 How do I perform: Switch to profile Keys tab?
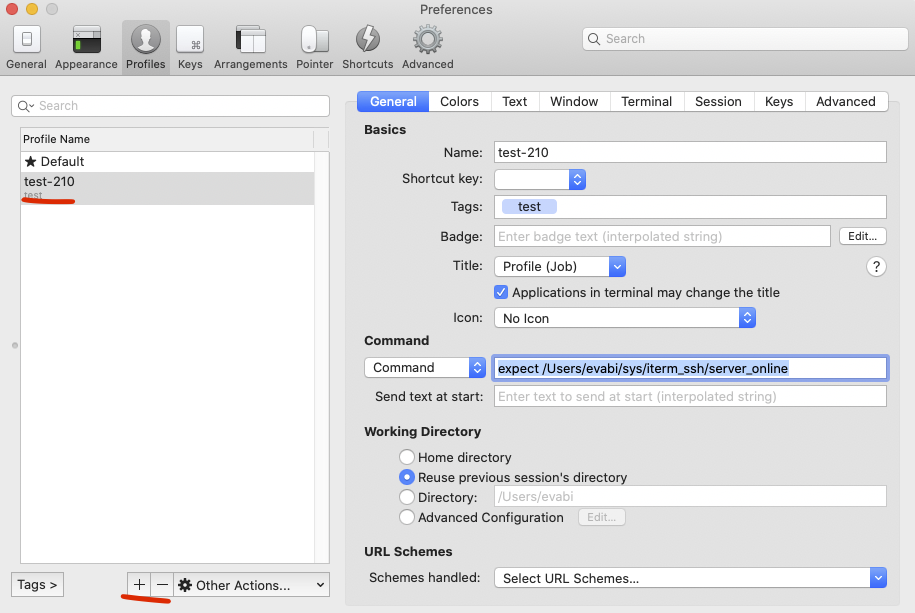tap(779, 102)
